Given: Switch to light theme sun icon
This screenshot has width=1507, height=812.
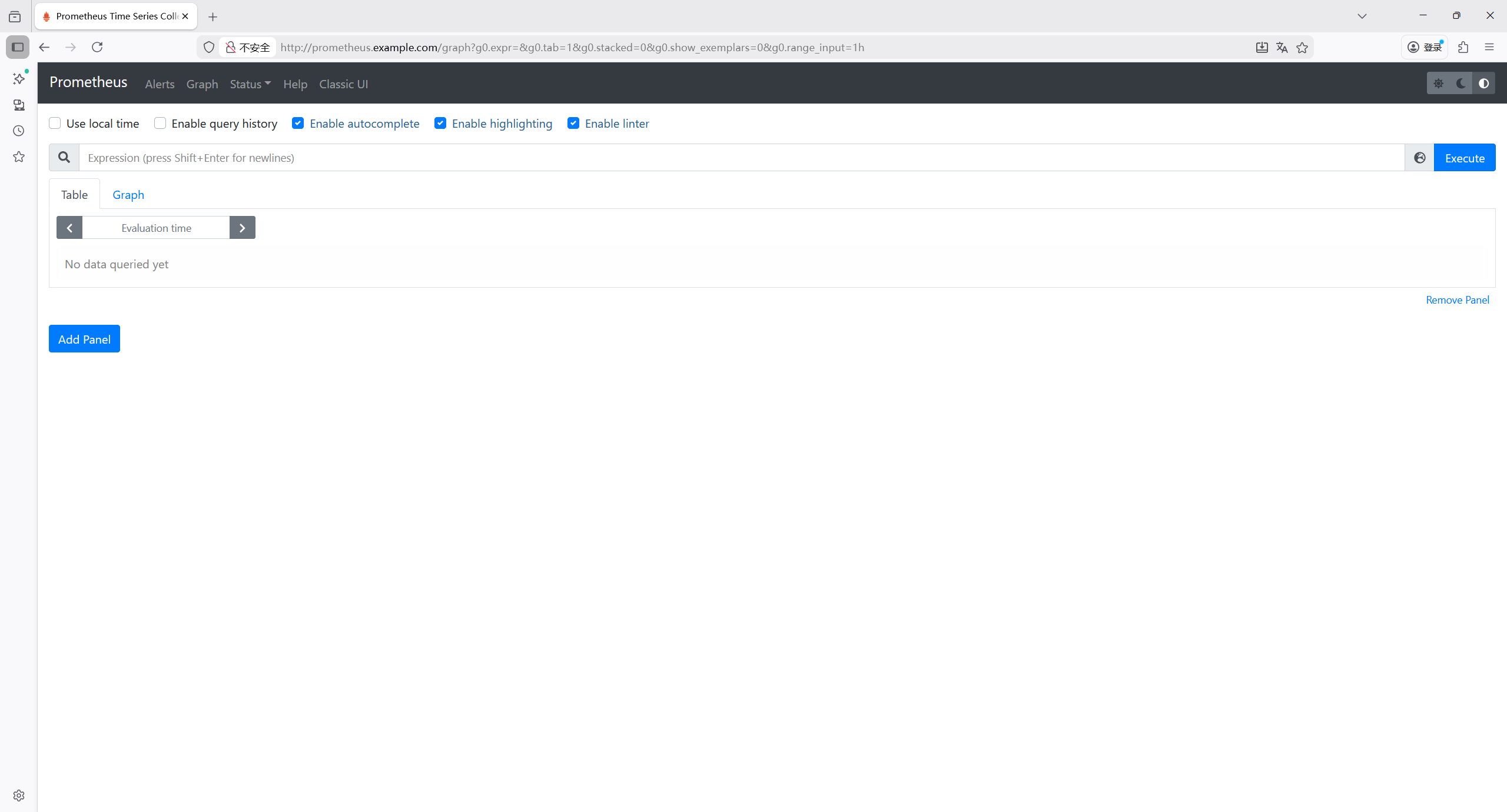Looking at the screenshot, I should point(1438,84).
